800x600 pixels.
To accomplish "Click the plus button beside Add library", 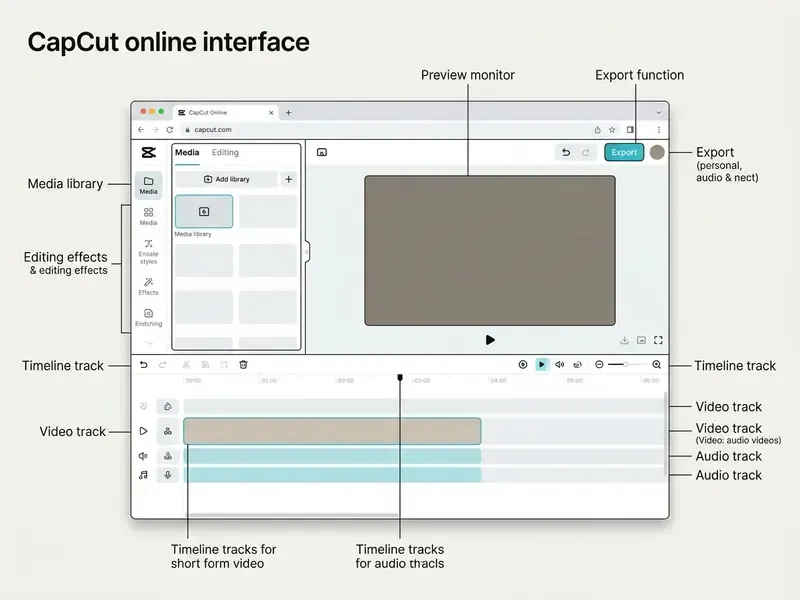I will 289,179.
